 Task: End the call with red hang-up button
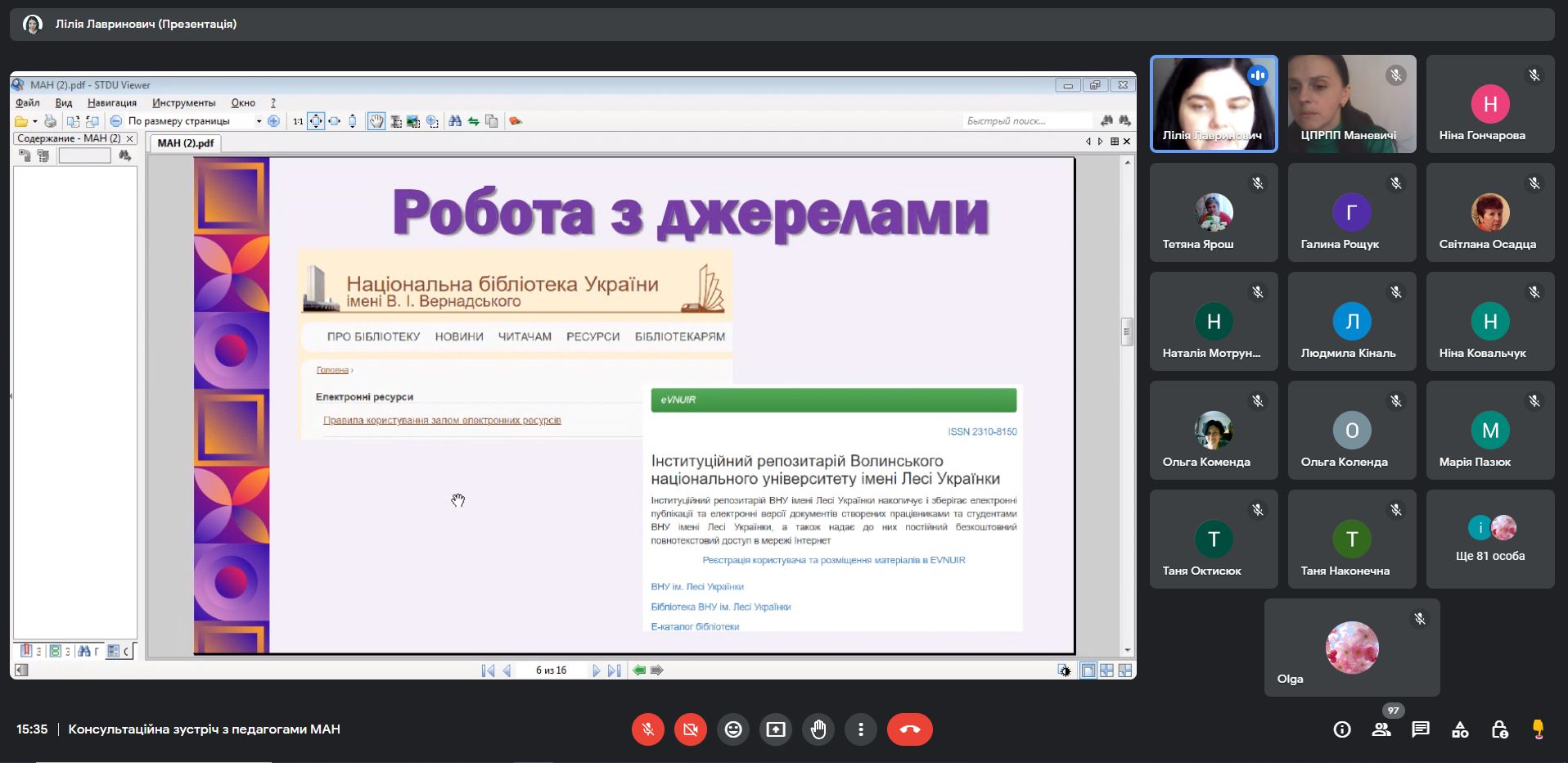click(909, 729)
